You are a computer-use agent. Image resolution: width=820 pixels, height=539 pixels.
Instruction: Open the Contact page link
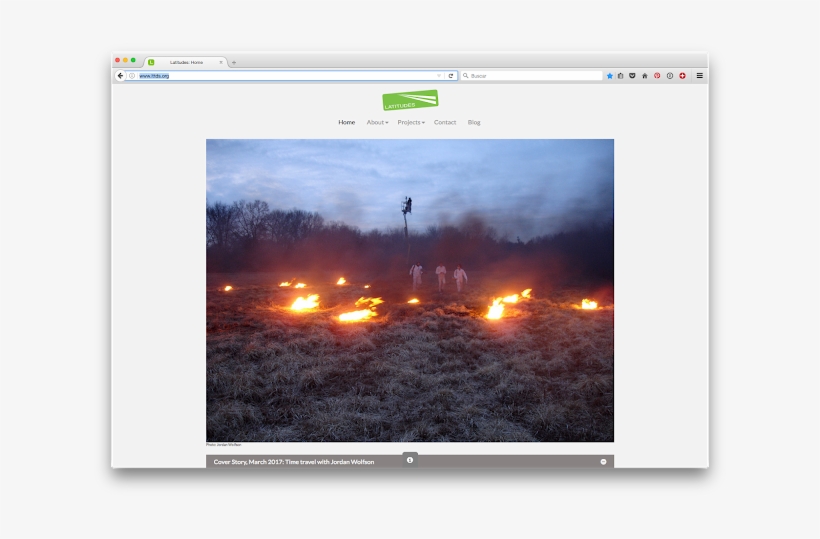coord(445,123)
